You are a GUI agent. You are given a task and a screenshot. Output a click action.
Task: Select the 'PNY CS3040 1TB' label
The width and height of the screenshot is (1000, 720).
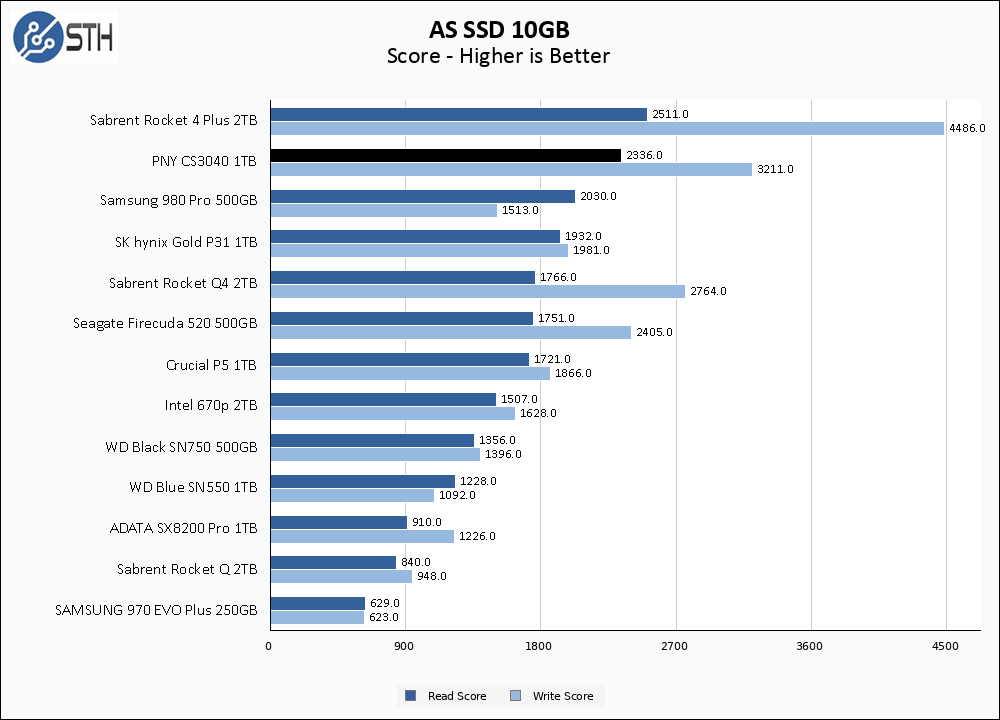[x=204, y=161]
